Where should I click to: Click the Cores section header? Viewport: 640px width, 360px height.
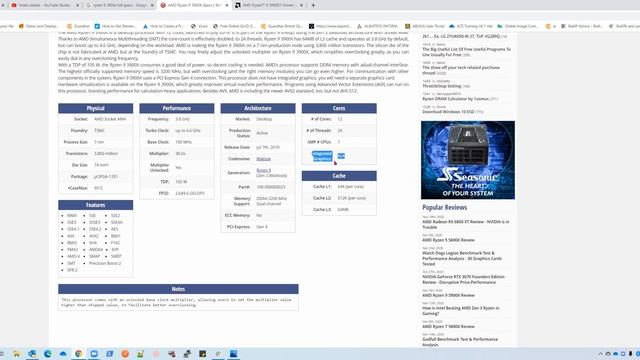point(339,108)
